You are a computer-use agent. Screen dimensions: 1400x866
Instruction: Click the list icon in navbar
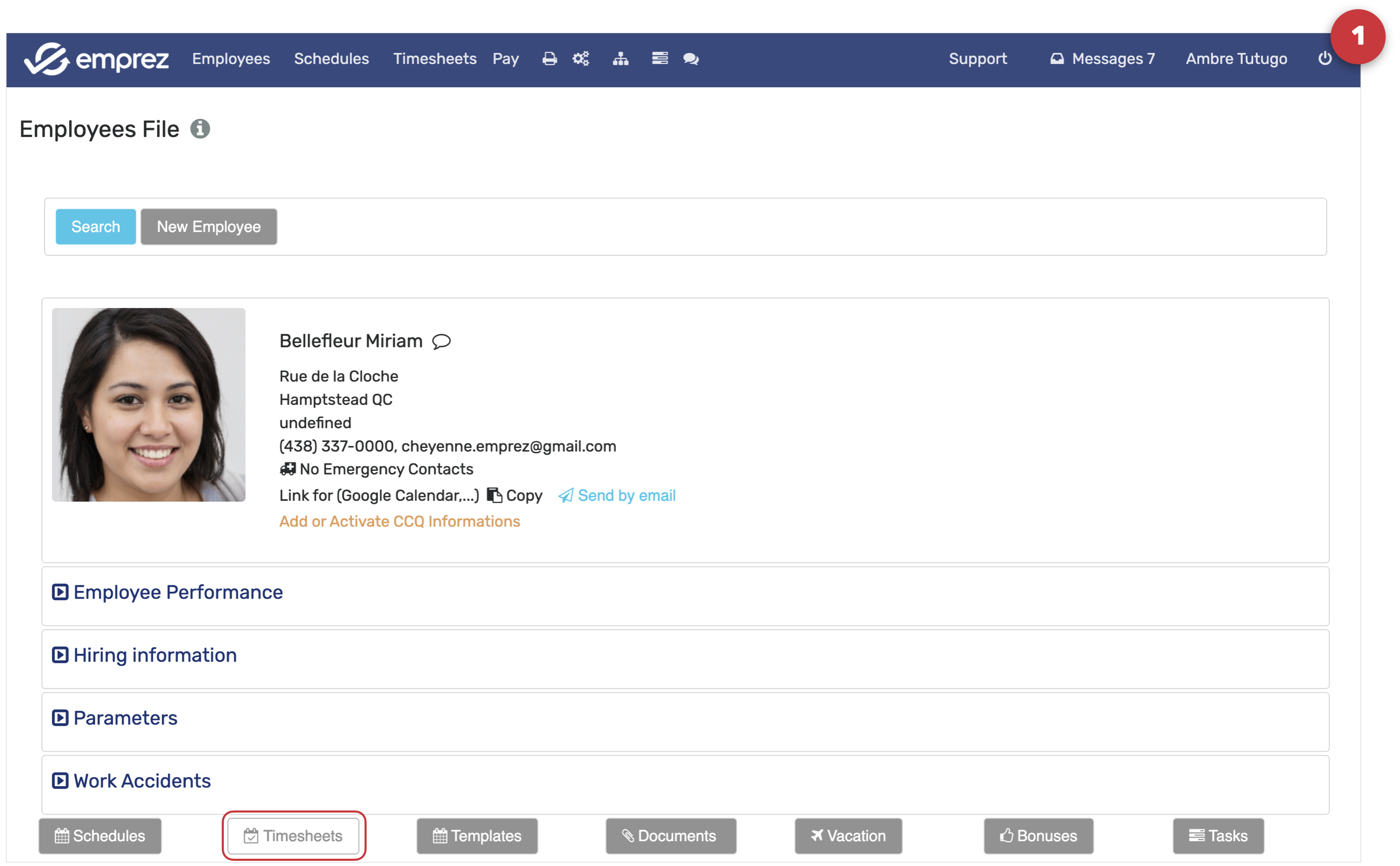point(659,59)
